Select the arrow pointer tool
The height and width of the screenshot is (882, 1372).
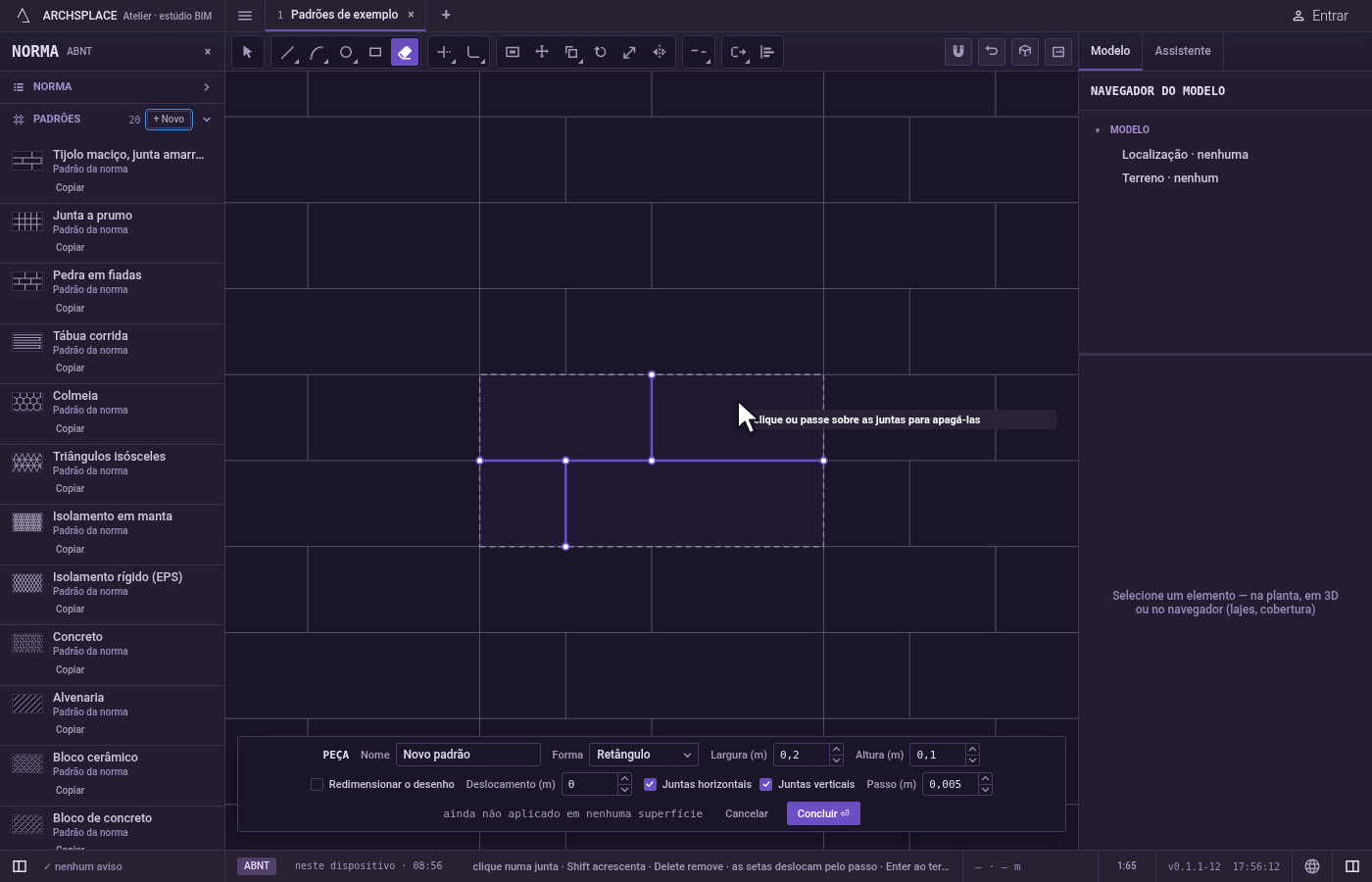click(x=247, y=52)
